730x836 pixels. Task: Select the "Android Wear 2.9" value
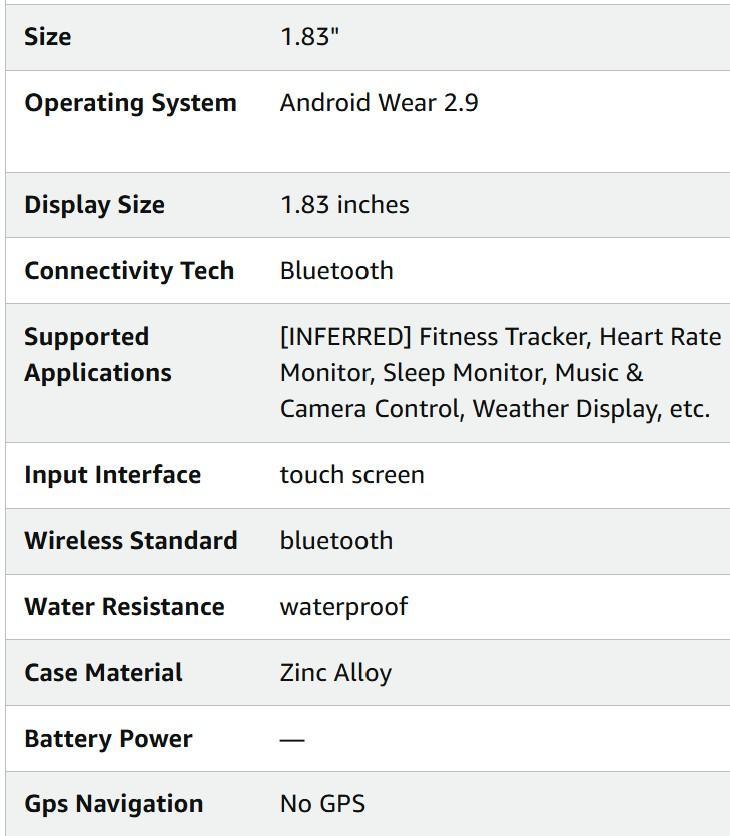379,103
